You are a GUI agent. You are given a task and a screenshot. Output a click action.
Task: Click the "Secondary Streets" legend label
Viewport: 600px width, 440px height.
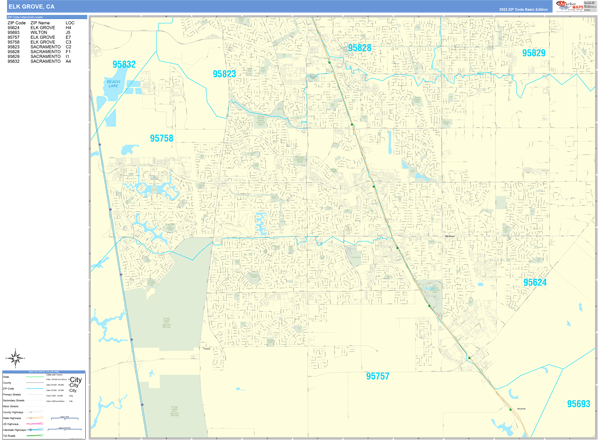click(x=13, y=401)
